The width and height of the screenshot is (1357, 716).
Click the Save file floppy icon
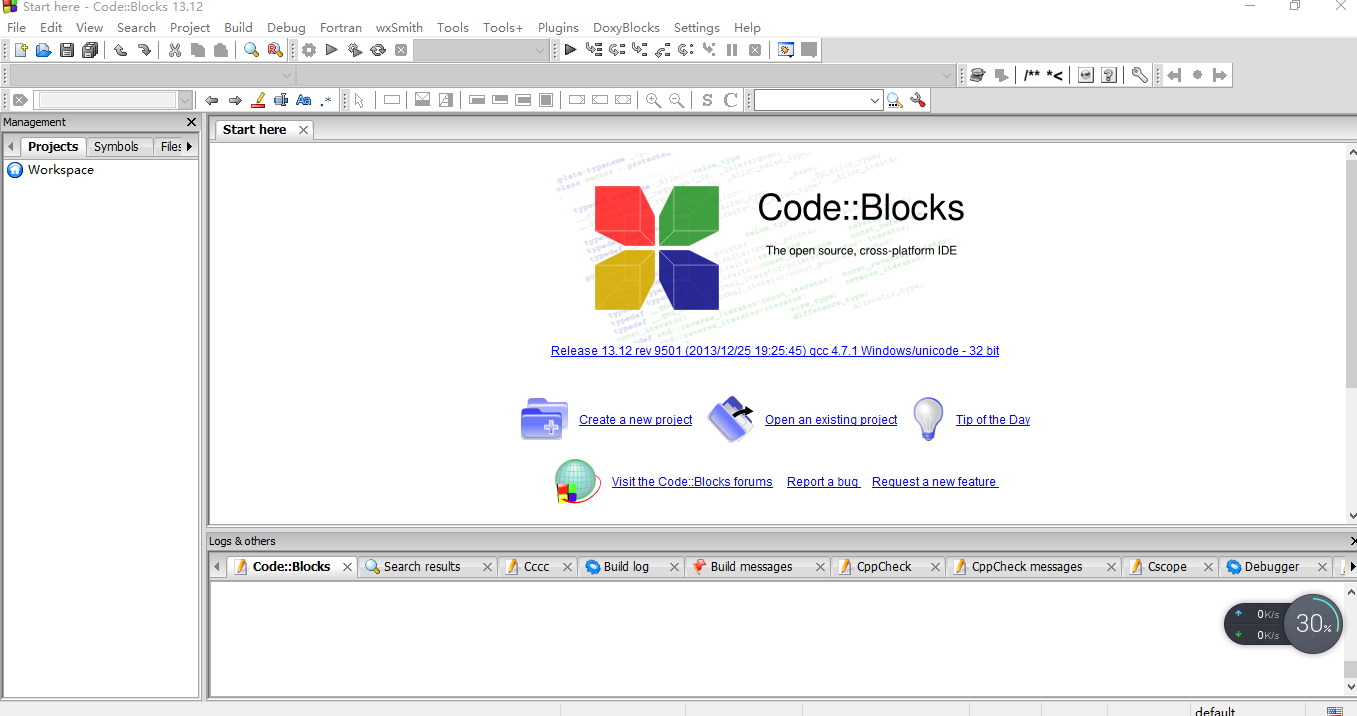click(x=67, y=50)
